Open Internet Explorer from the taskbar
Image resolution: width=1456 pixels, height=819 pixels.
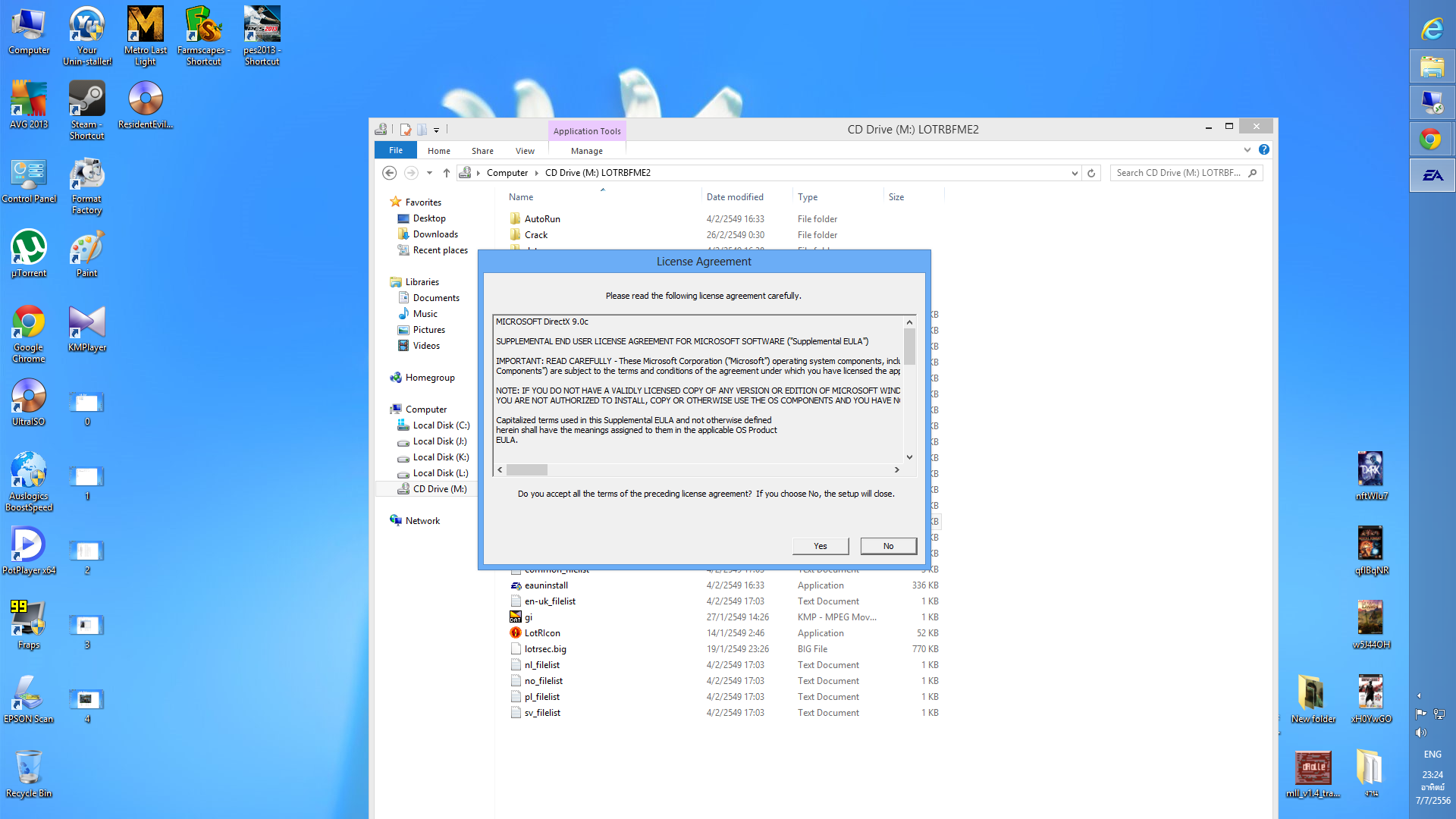(x=1432, y=29)
